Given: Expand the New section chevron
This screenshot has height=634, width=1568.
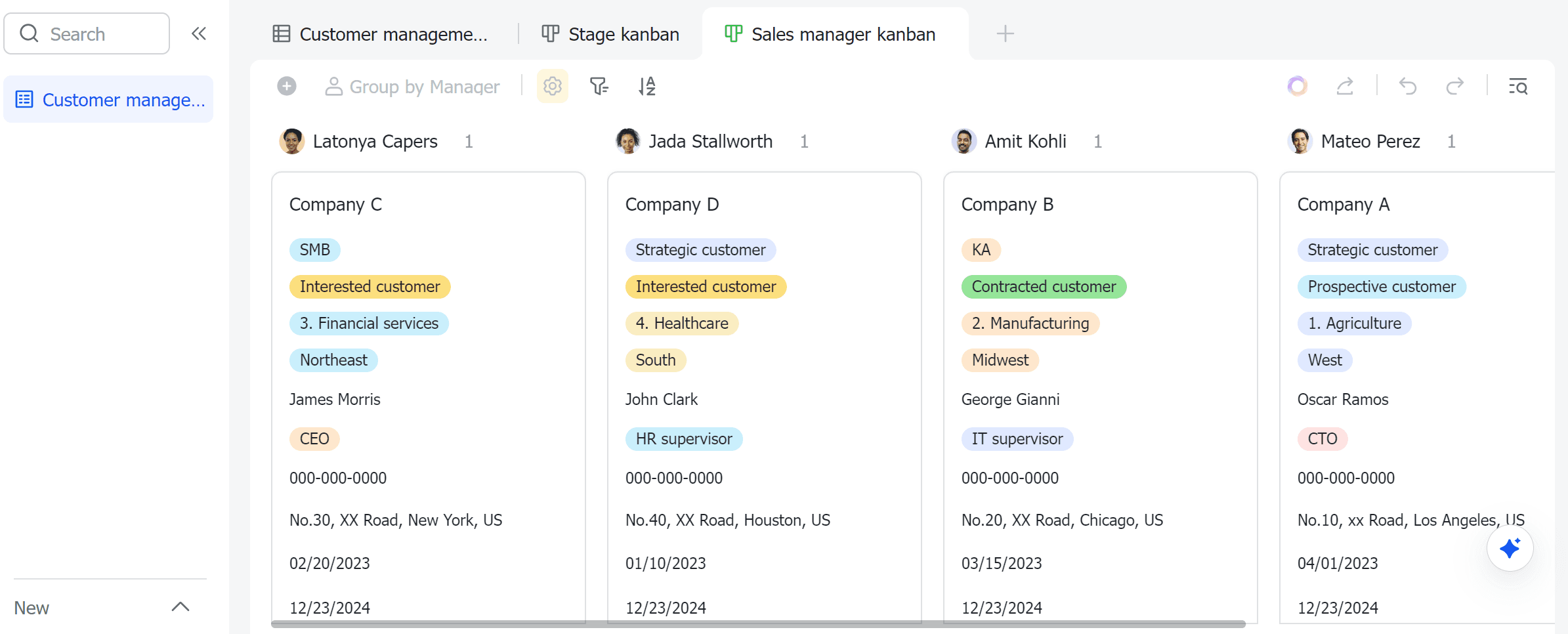Looking at the screenshot, I should click(180, 607).
